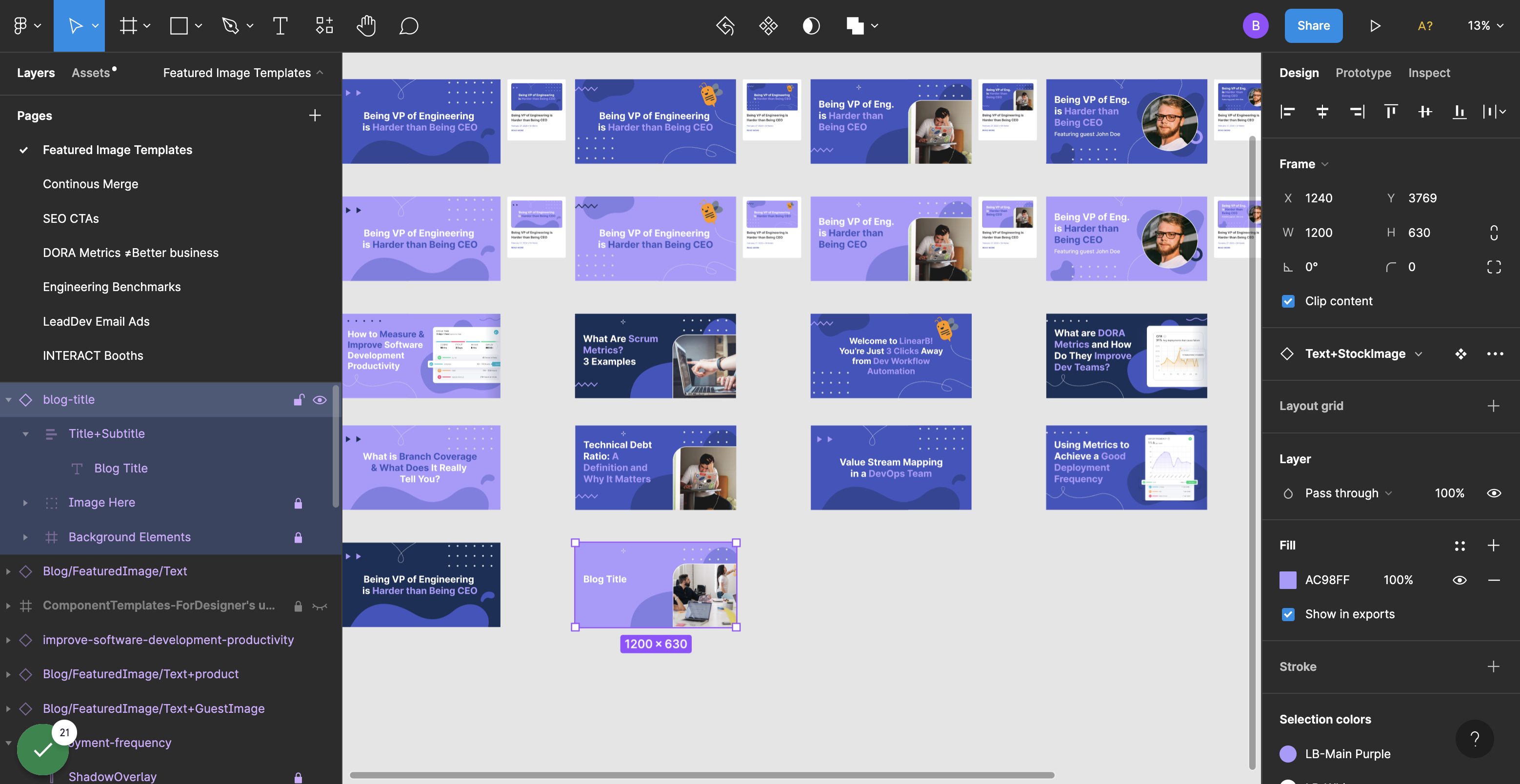Switch to the Prototype tab
Screen dimensions: 1520x784
1363,73
